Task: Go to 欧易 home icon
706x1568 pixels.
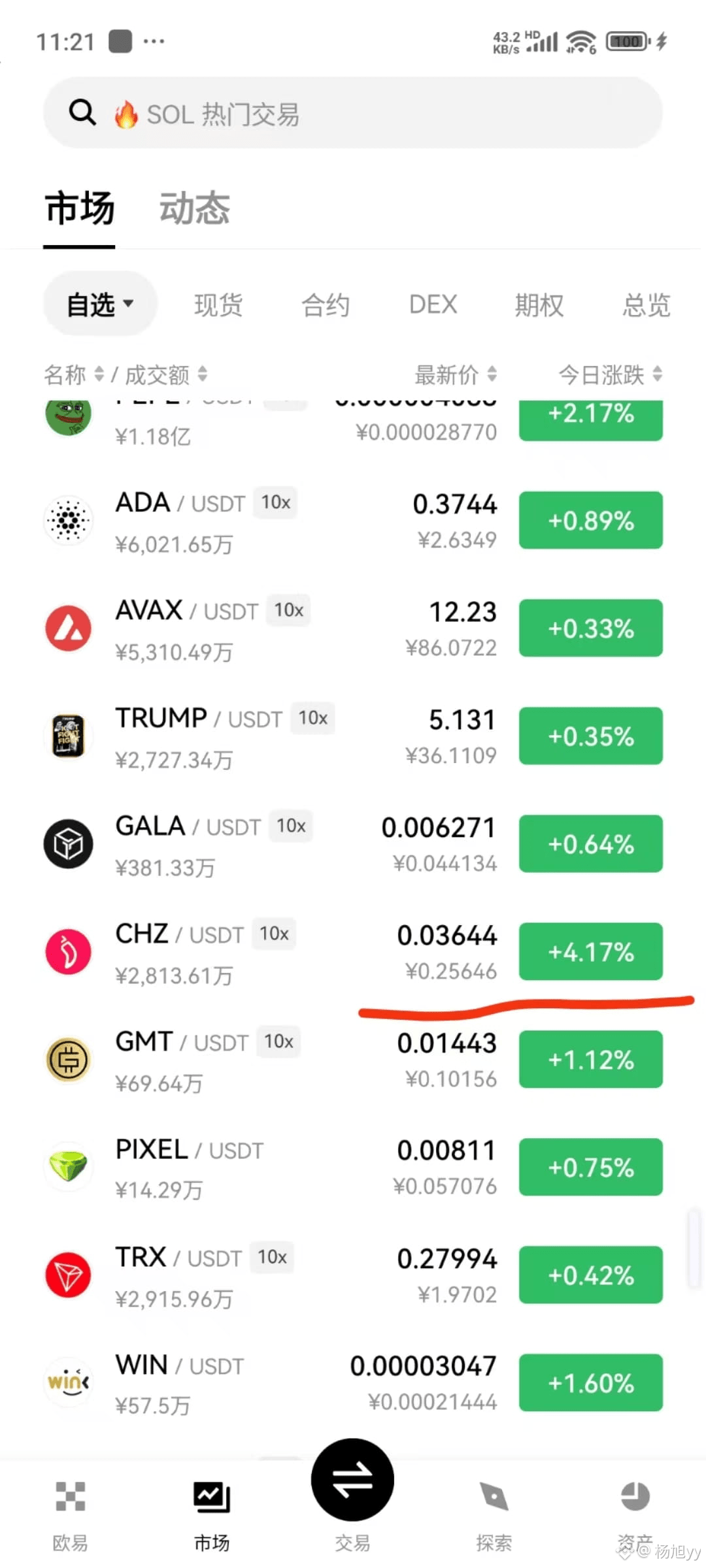Action: [70, 1496]
